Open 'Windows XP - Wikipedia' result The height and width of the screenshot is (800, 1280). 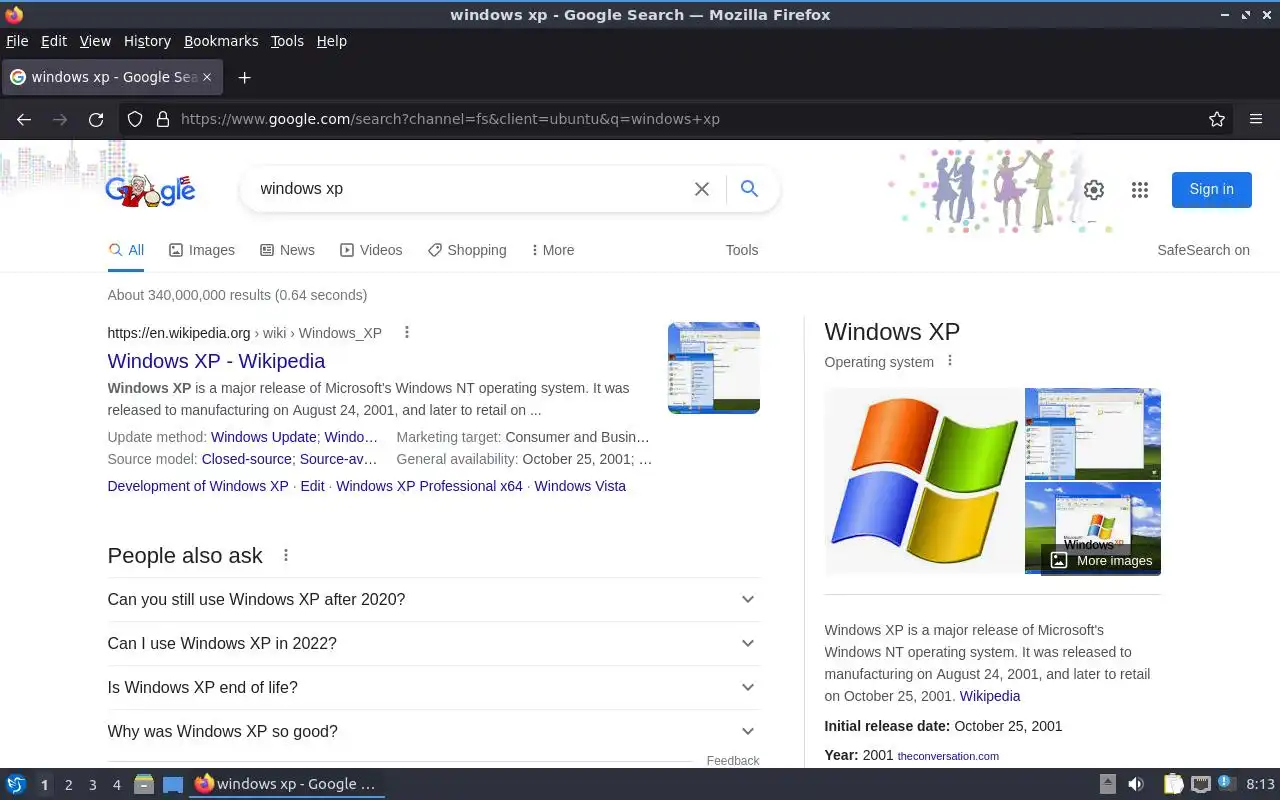coord(216,361)
